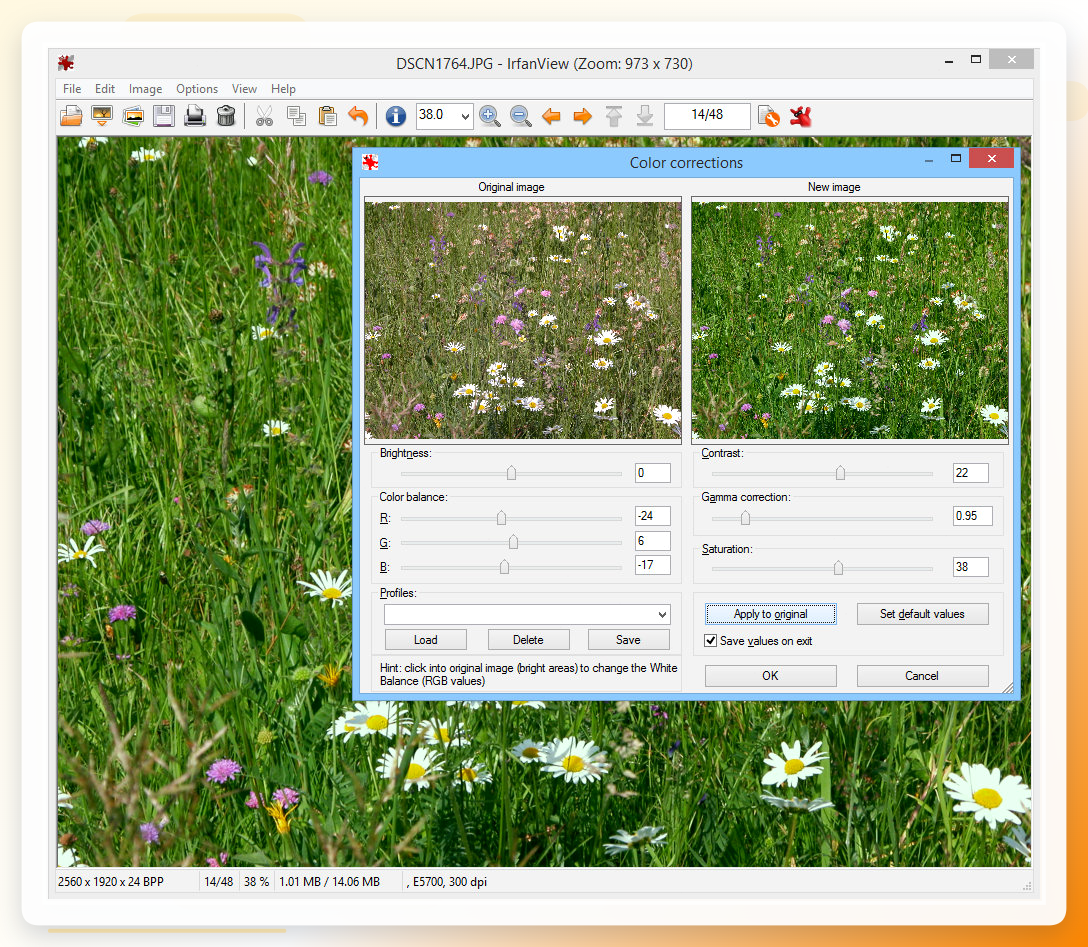
Task: Click the Gamma correction value field
Action: pos(972,515)
